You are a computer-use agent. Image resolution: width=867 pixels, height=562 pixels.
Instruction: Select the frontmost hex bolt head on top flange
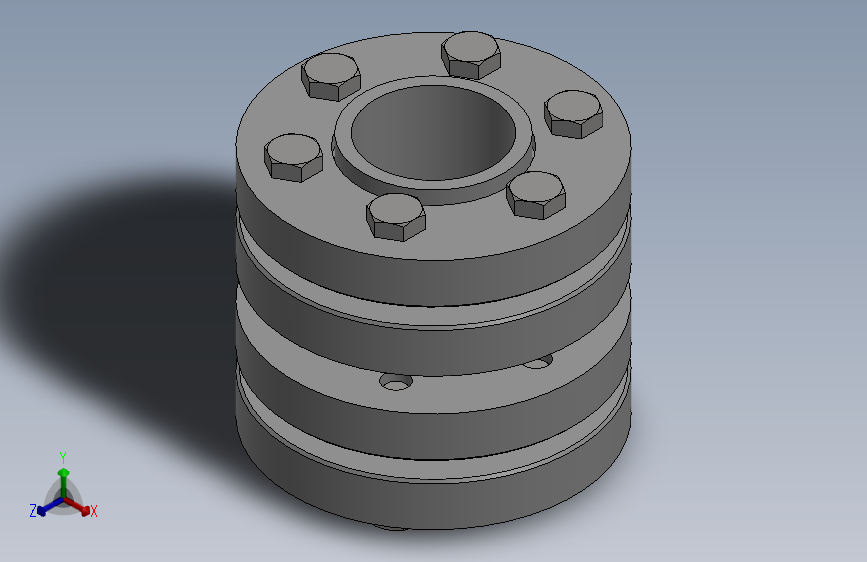(396, 217)
